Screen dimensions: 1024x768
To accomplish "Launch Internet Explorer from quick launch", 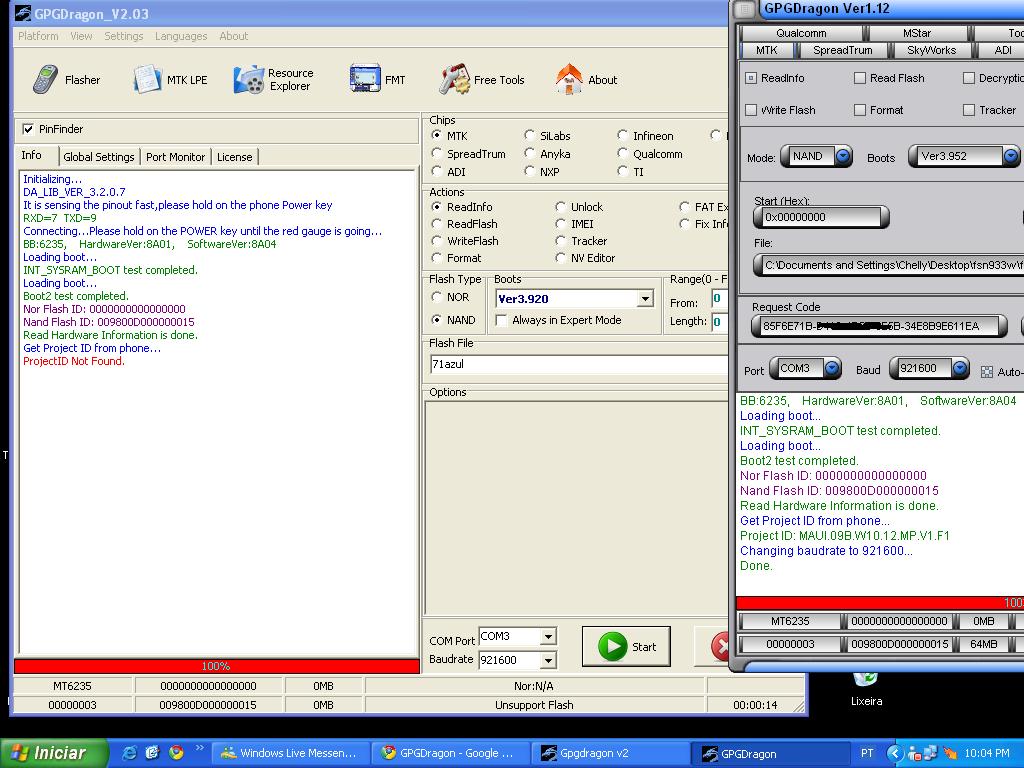I will tap(129, 753).
